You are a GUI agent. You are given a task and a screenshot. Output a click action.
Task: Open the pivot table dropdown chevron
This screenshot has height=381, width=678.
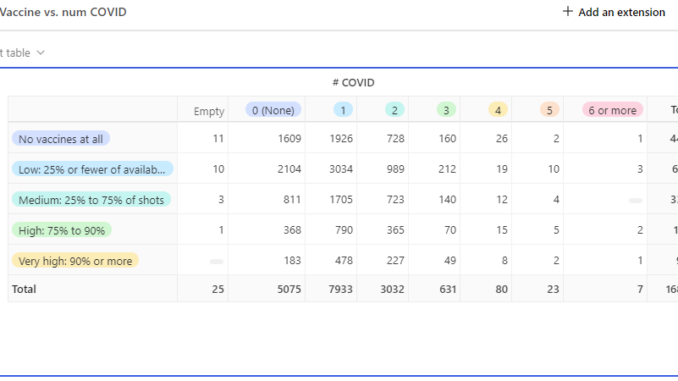[41, 53]
